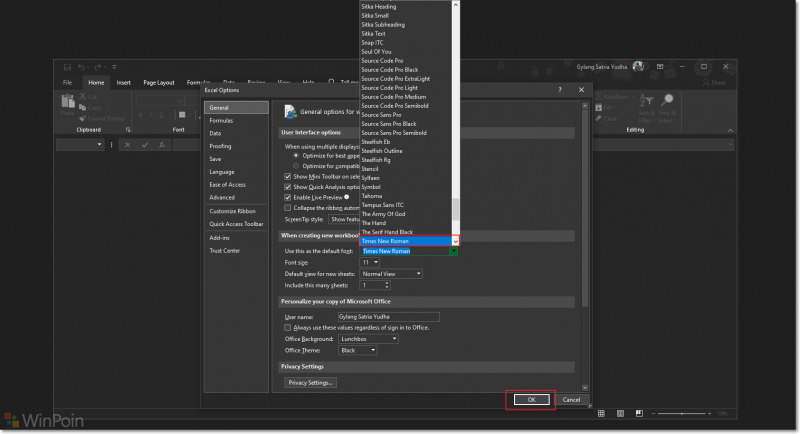Click the formula bar Enter checkmark icon
Screen dimensions: 800x434
[145, 145]
